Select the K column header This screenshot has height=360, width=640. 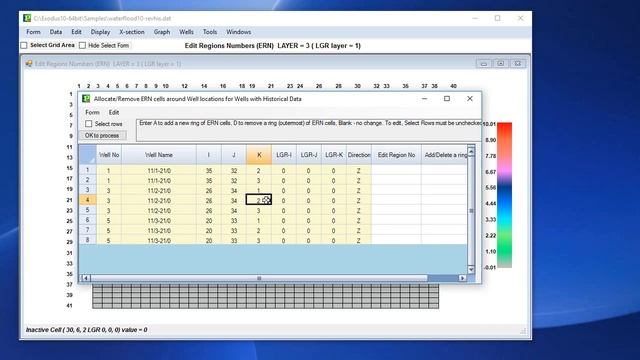coord(259,155)
